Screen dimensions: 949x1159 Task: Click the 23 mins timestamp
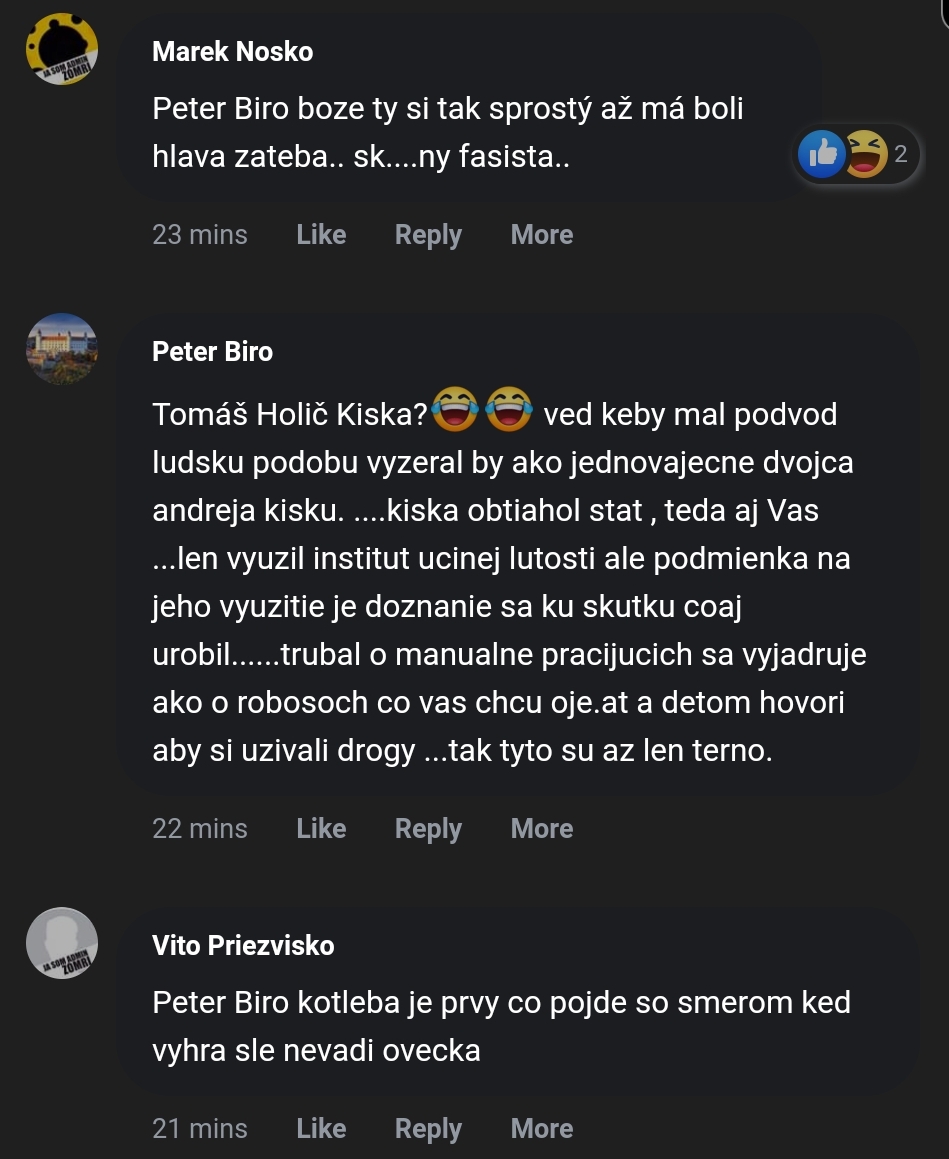(200, 235)
